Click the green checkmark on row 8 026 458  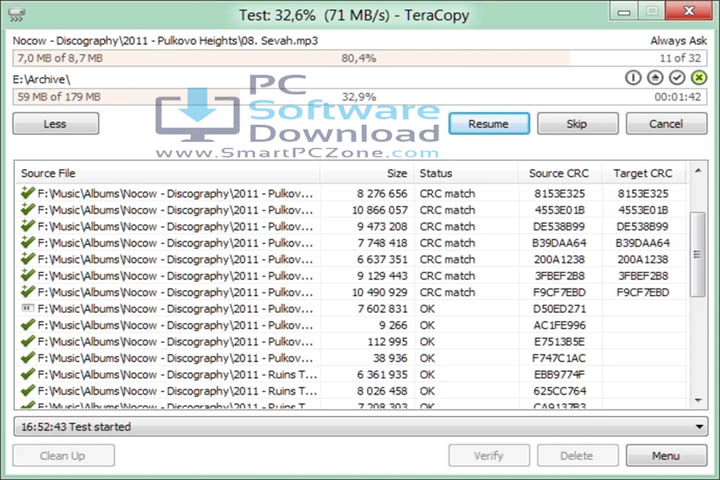28,390
